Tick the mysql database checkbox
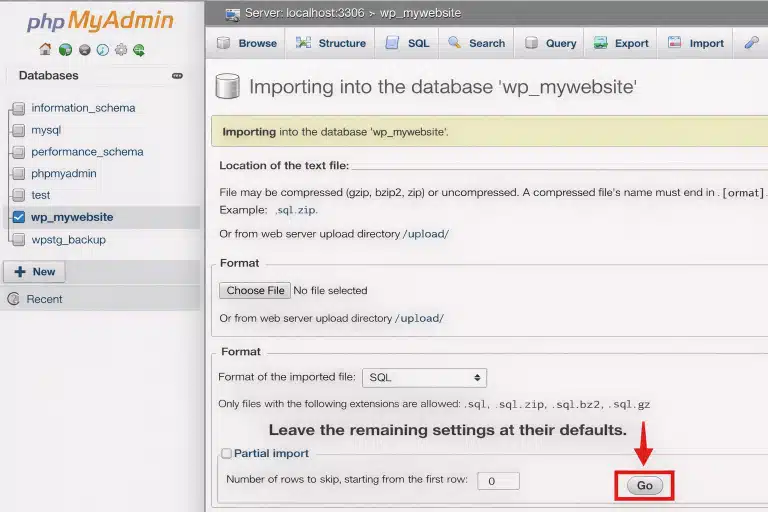The image size is (768, 512). pos(19,130)
